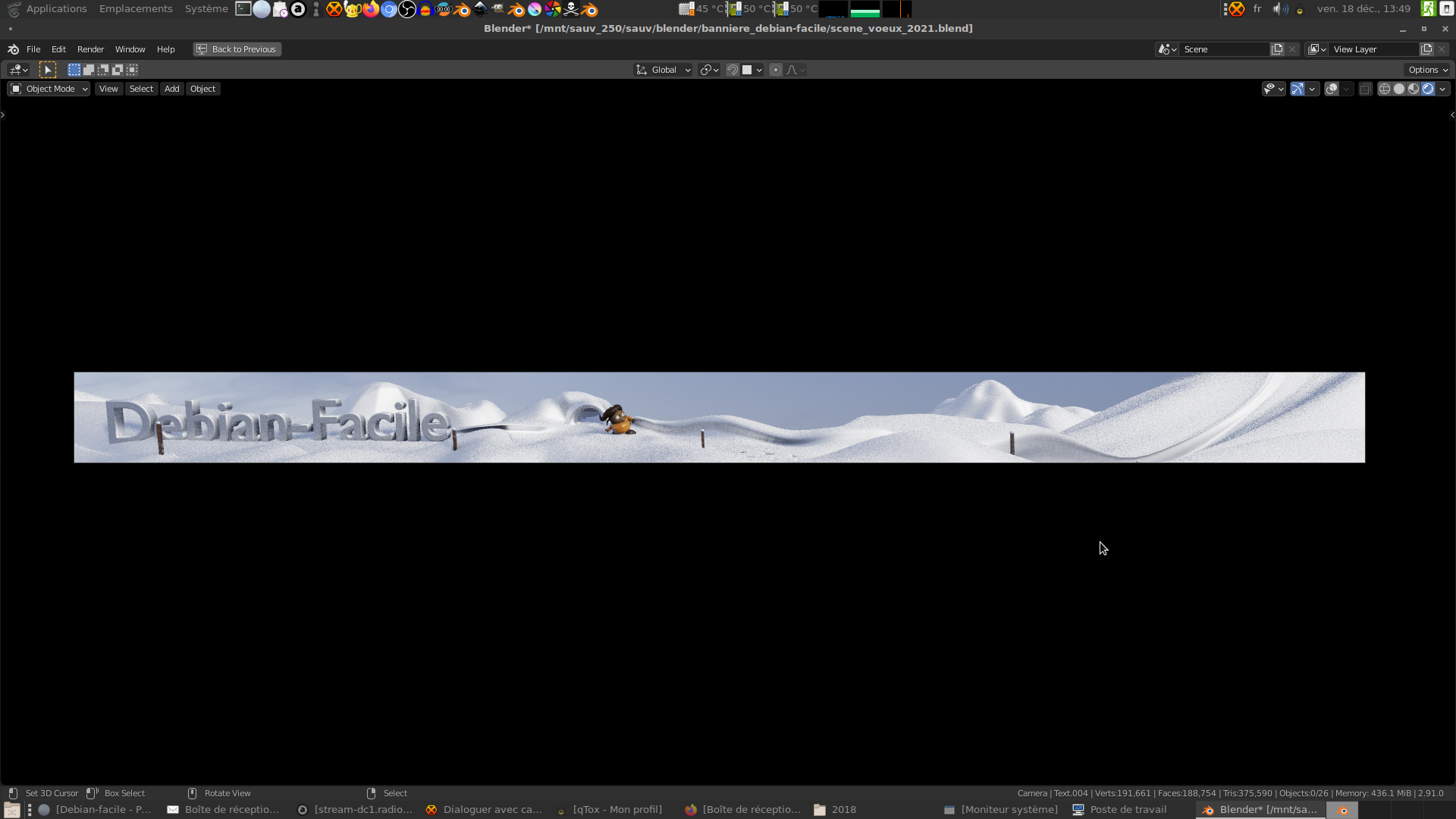Click the Back to Previous button
Image resolution: width=1456 pixels, height=819 pixels.
(237, 49)
